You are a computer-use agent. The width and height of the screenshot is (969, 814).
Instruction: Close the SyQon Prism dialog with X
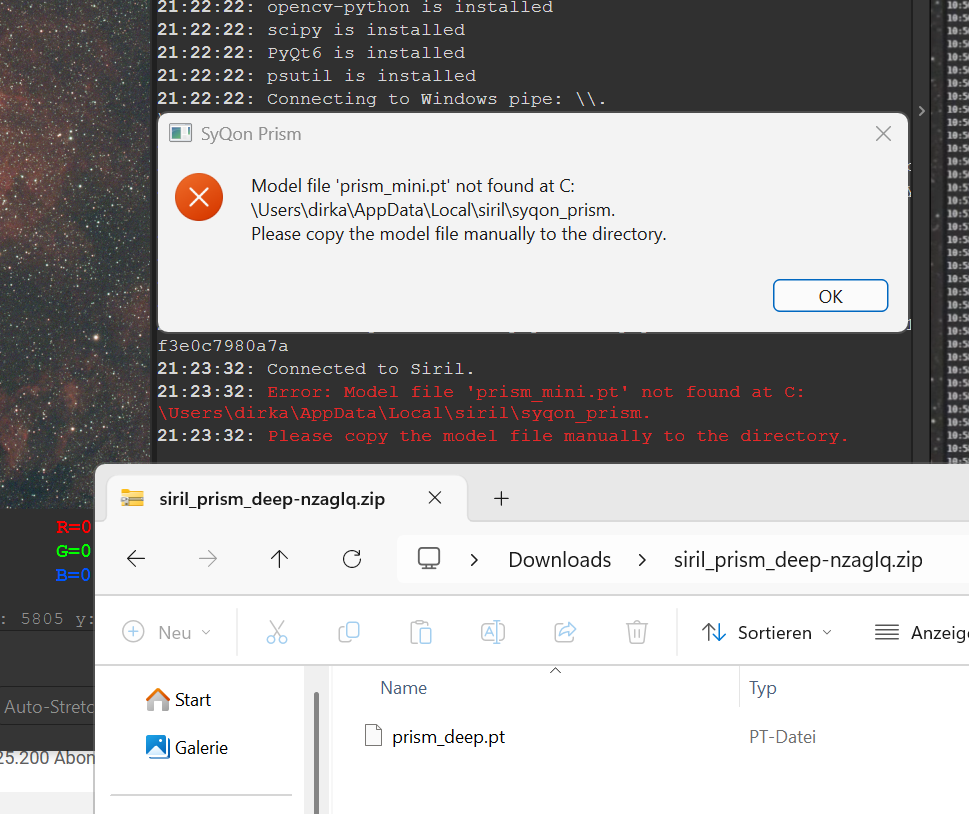[x=883, y=134]
